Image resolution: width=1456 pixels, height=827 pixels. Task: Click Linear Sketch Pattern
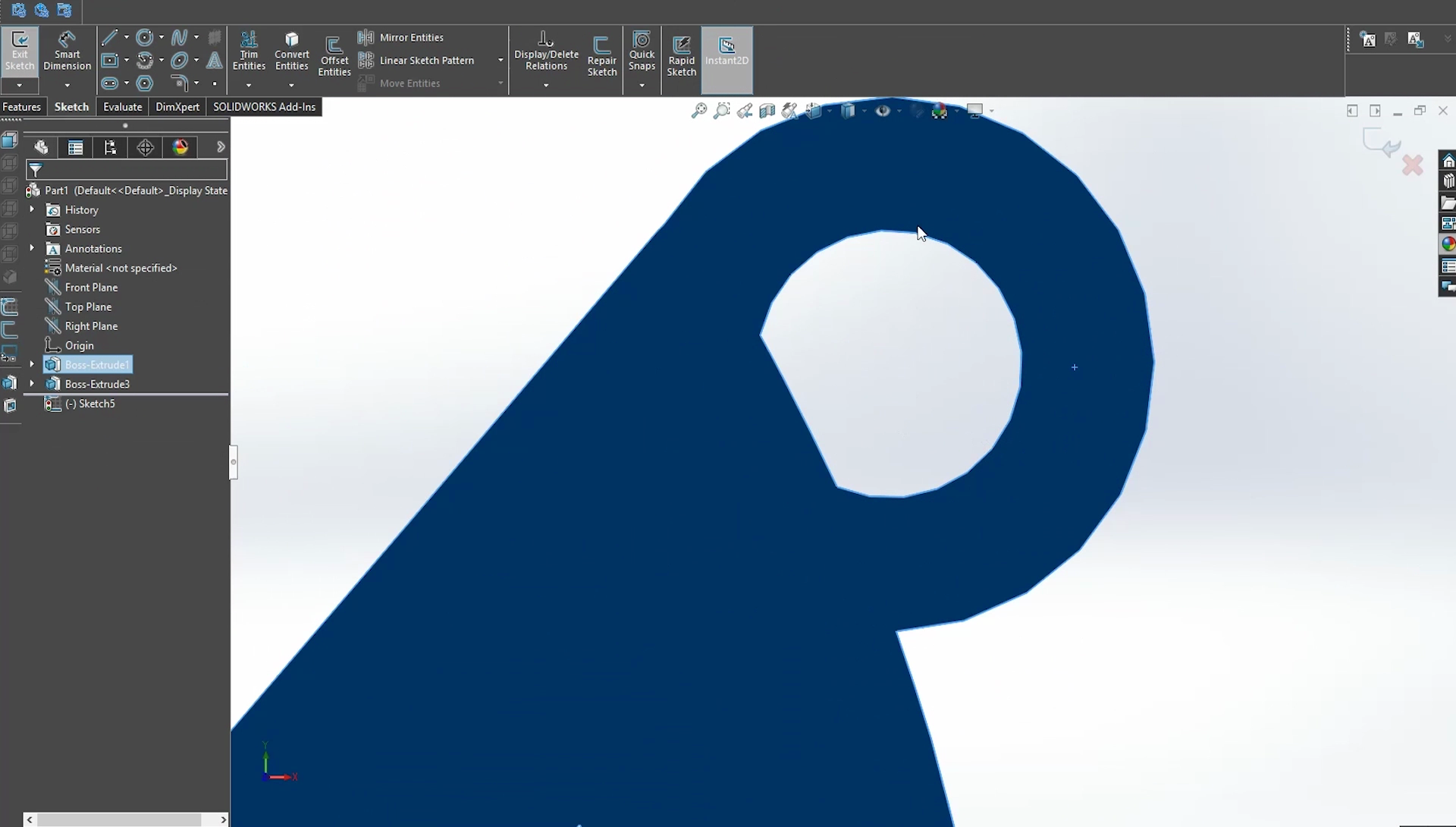tap(416, 60)
